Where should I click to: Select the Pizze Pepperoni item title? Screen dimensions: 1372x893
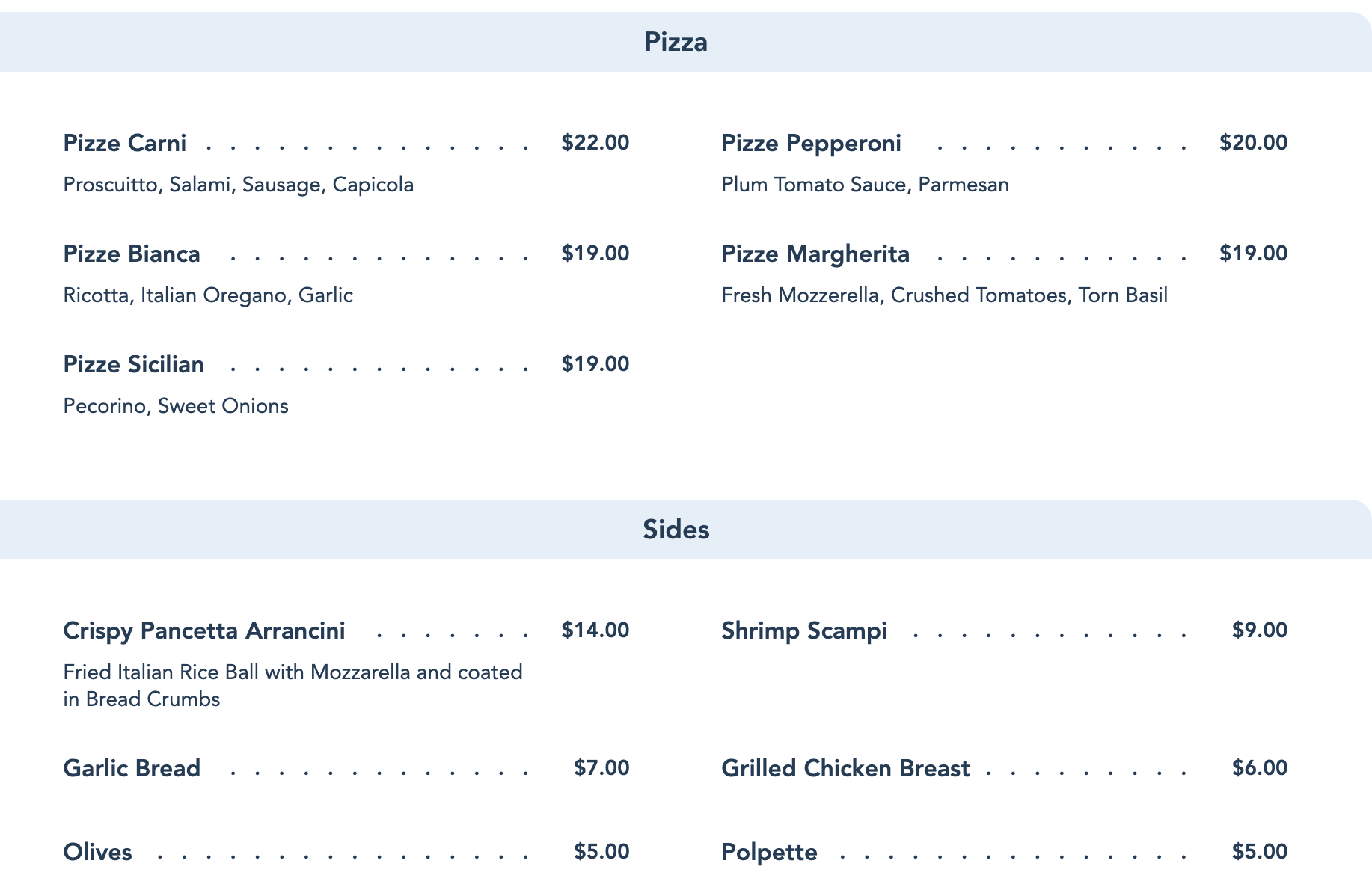[x=811, y=142]
